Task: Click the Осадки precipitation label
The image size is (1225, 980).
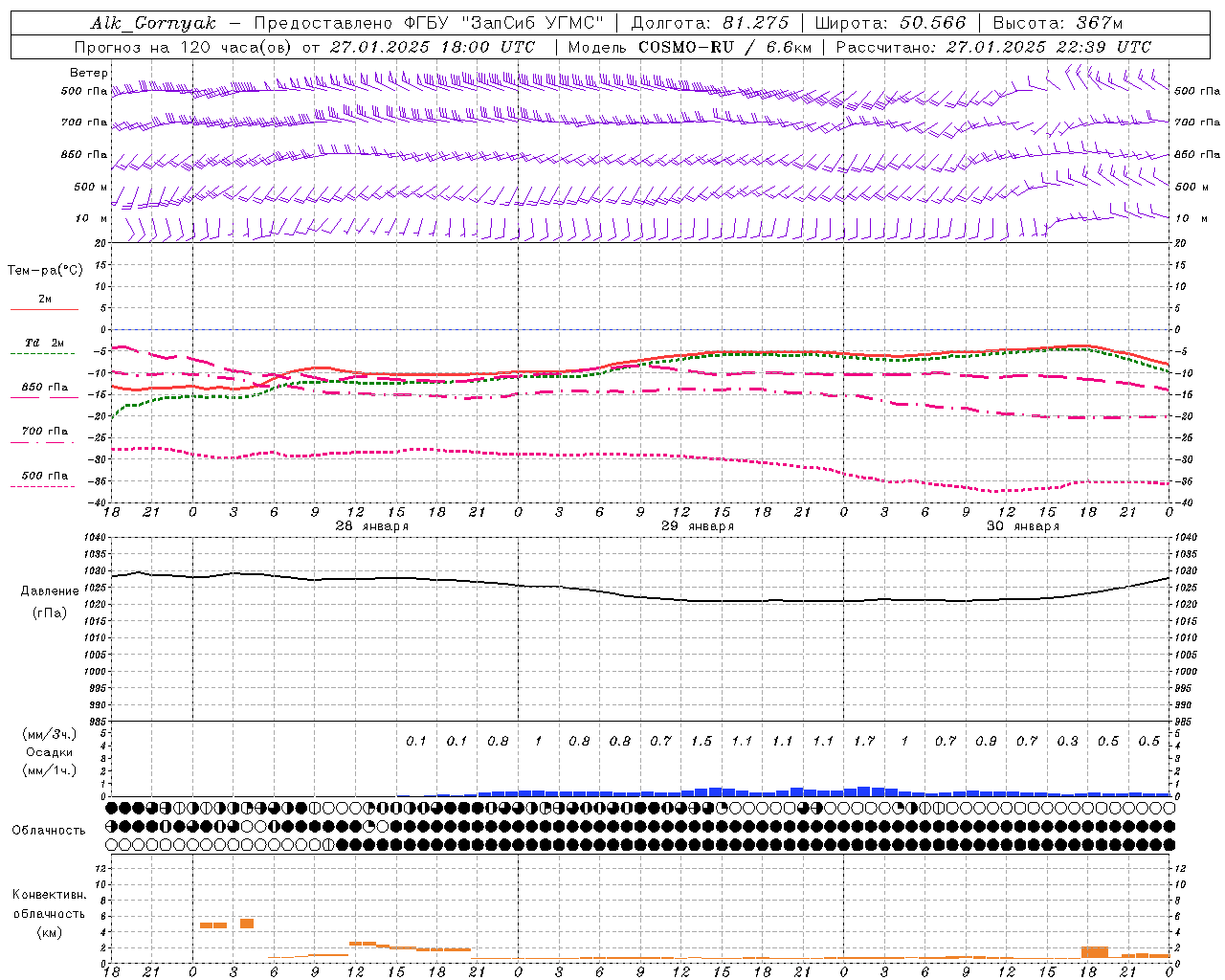Action: 50,752
